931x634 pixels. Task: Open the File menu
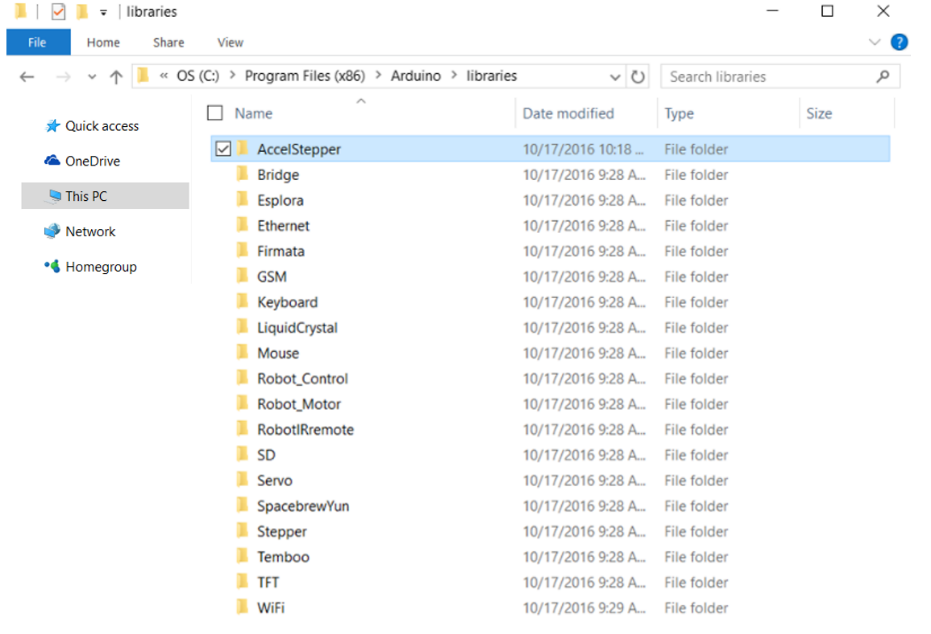[x=37, y=42]
